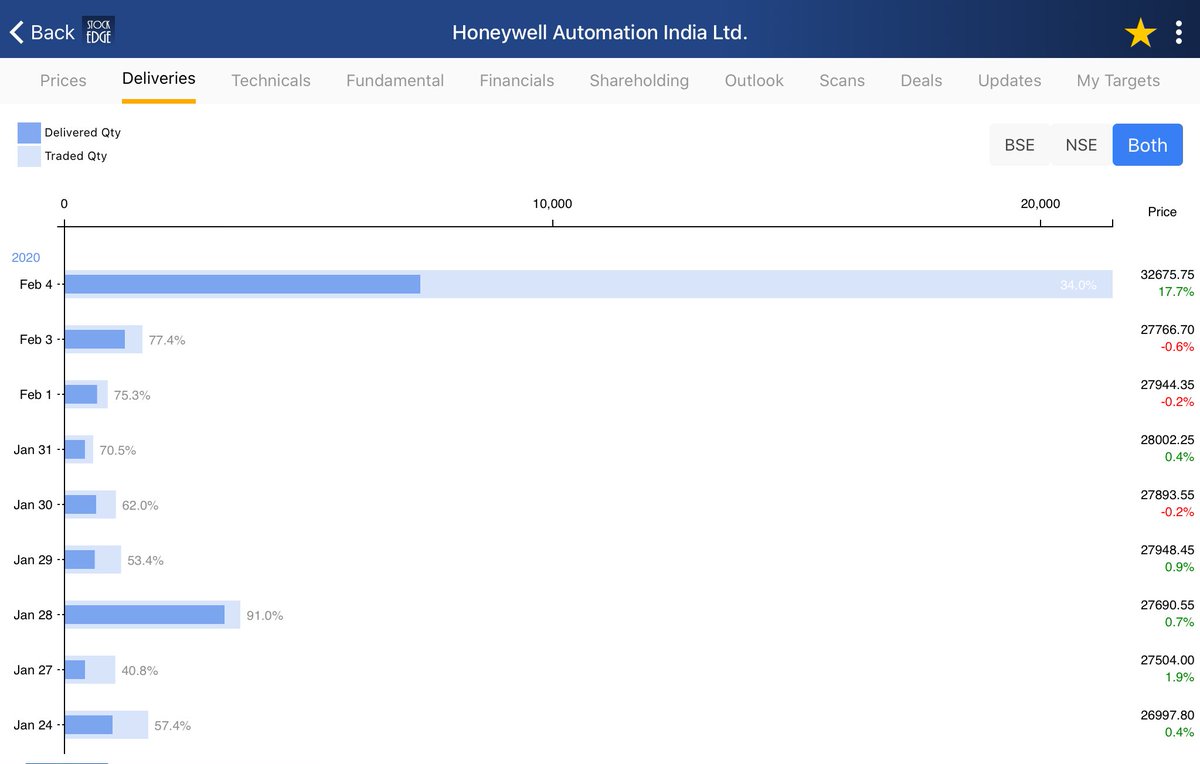Click the price 26997.80
1200x764 pixels.
pyautogui.click(x=1167, y=714)
